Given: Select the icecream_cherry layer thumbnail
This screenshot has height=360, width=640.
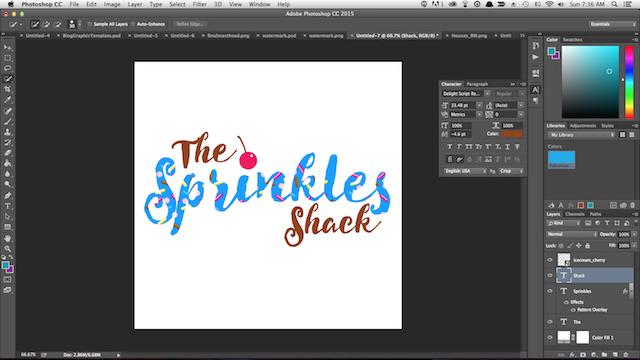Looking at the screenshot, I should tap(564, 260).
